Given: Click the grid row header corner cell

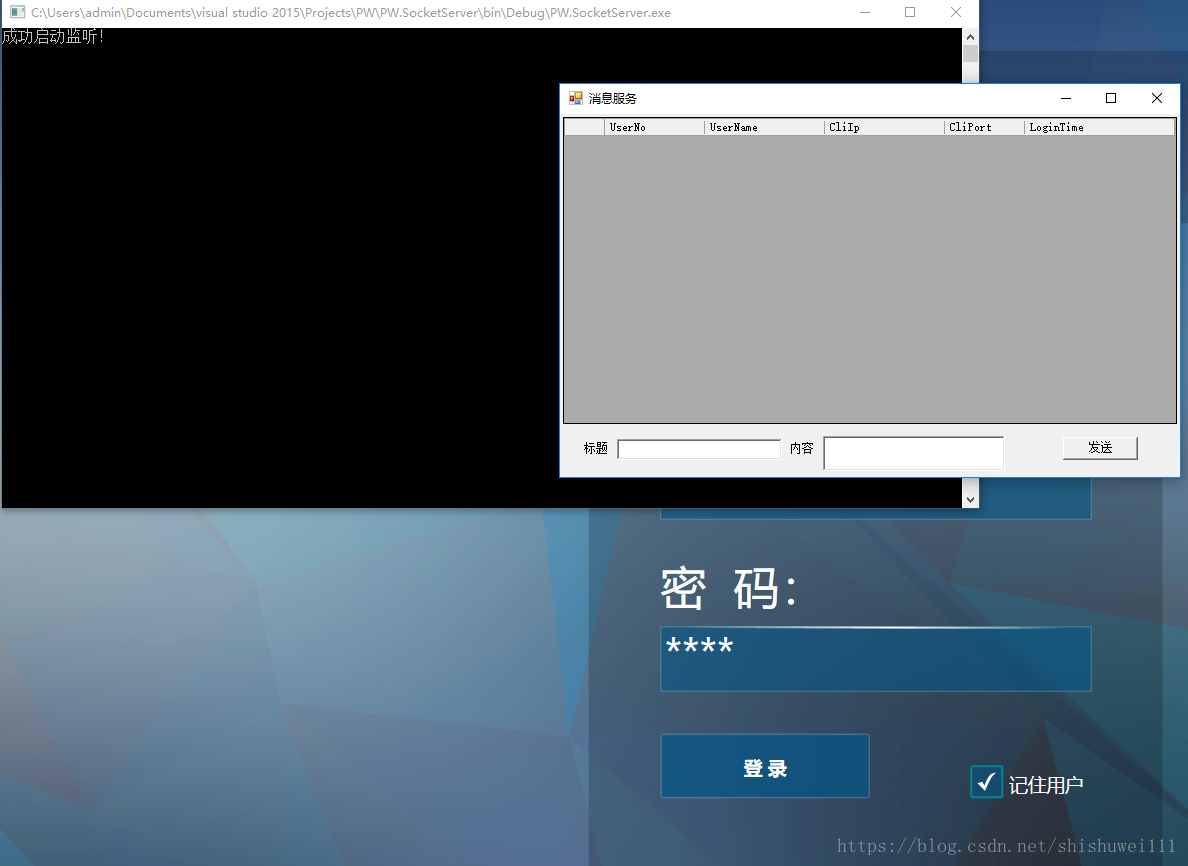Looking at the screenshot, I should point(584,127).
